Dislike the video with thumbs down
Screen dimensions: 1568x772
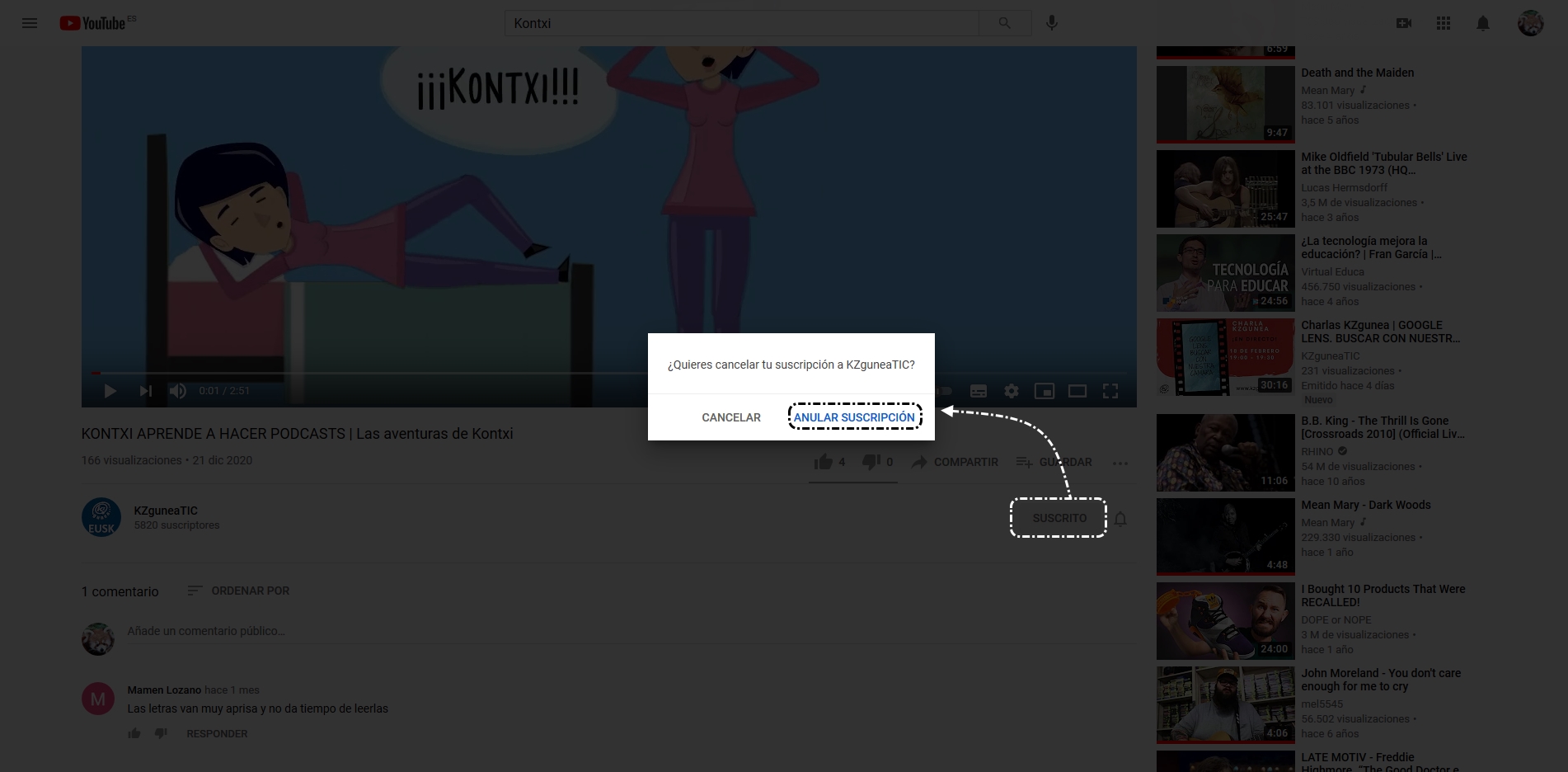[x=871, y=462]
